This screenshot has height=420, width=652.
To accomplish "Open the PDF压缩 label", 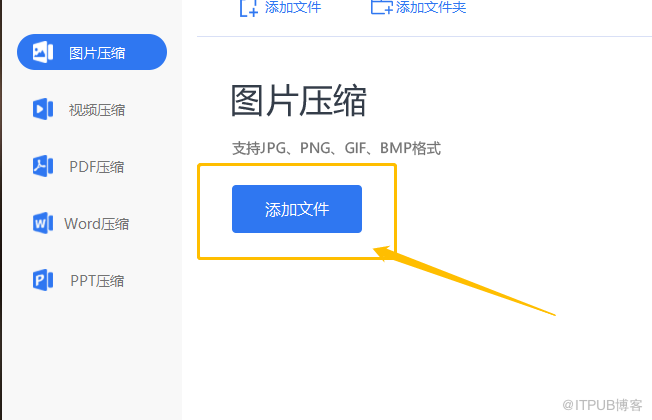I will (x=96, y=167).
